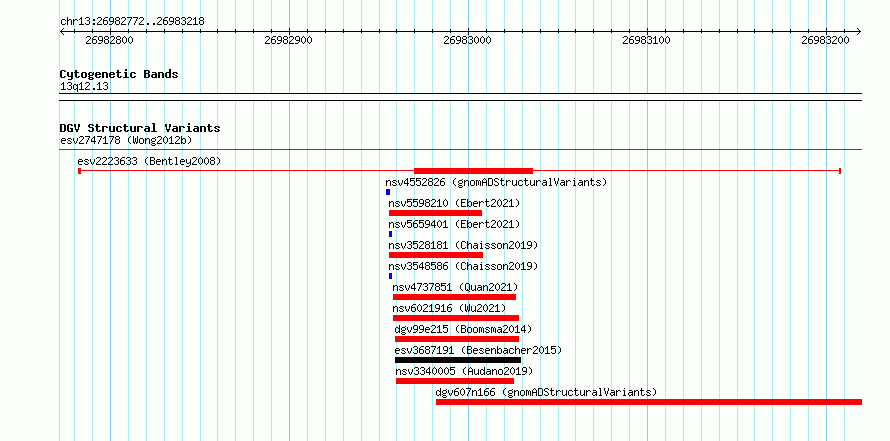Click the red nsv6021916 variant bar
This screenshot has width=890, height=441.
tap(456, 318)
